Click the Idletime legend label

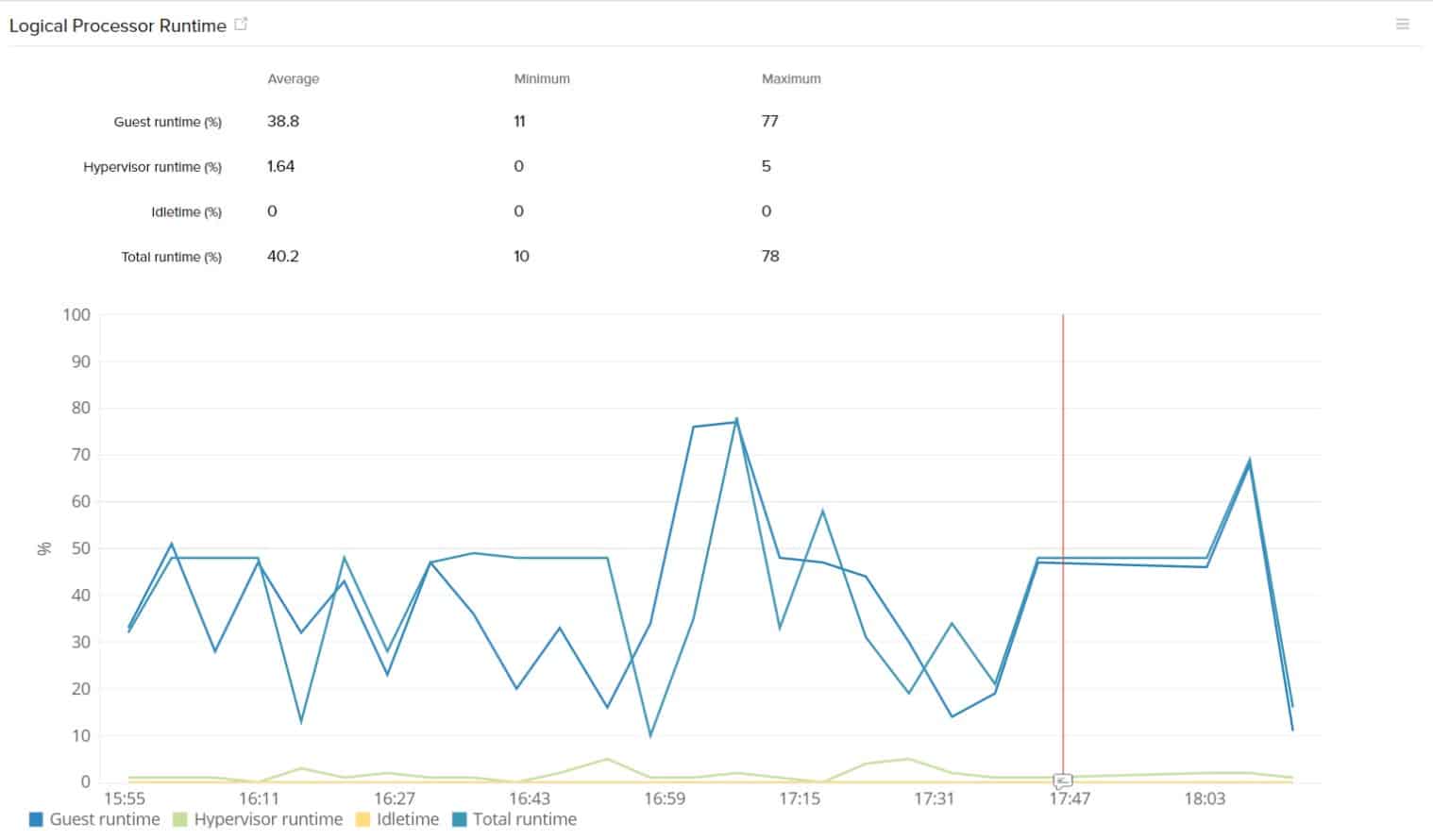[408, 819]
